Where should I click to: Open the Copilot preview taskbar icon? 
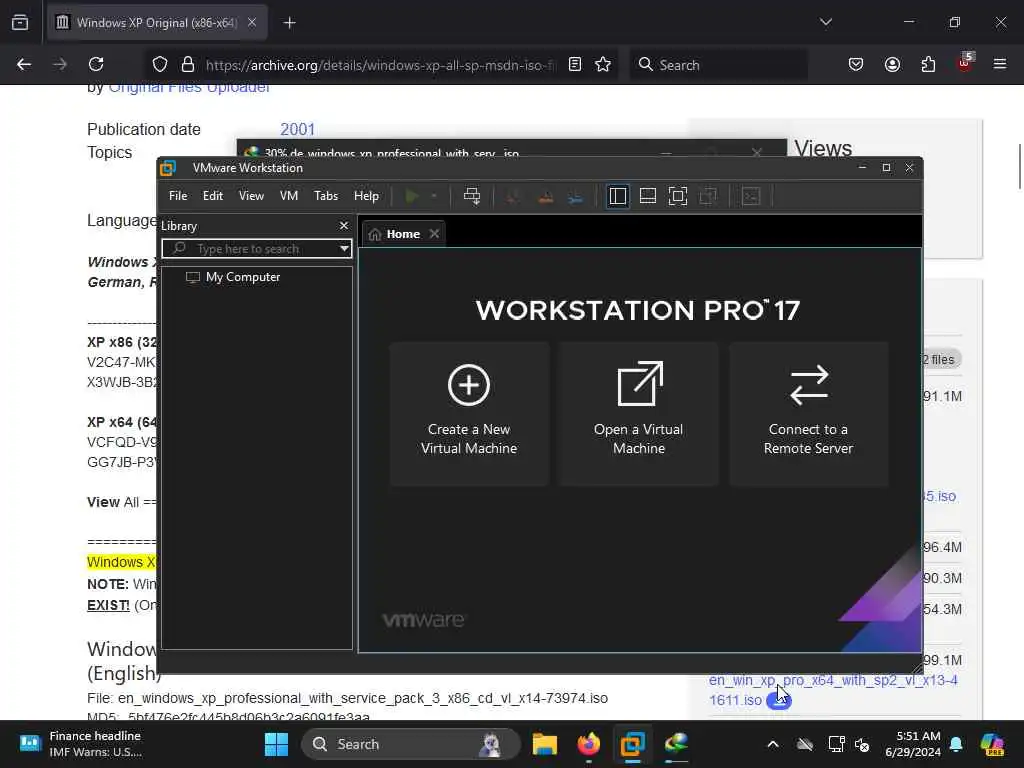[992, 744]
